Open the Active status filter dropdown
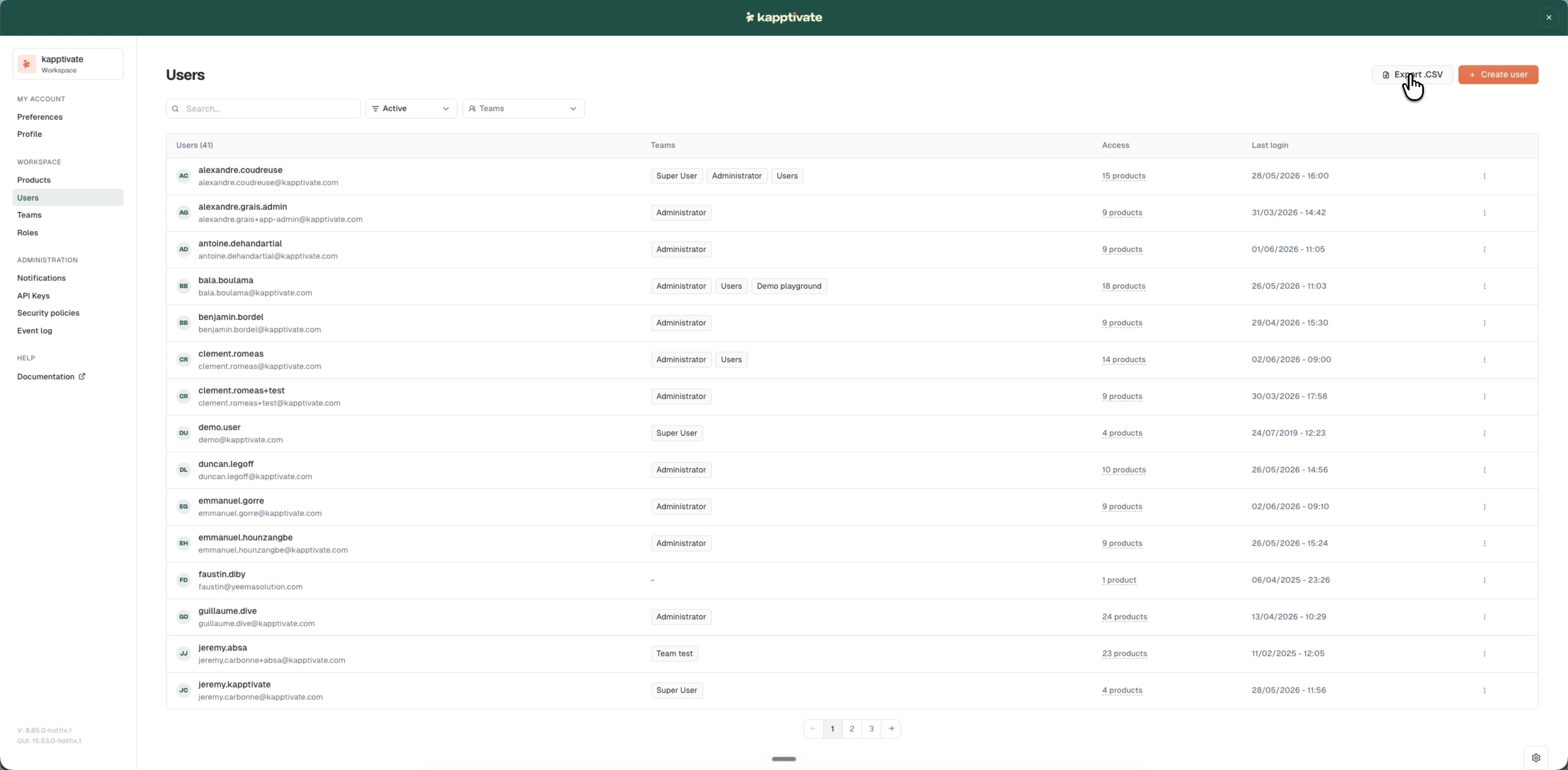This screenshot has width=1568, height=770. pyautogui.click(x=411, y=108)
